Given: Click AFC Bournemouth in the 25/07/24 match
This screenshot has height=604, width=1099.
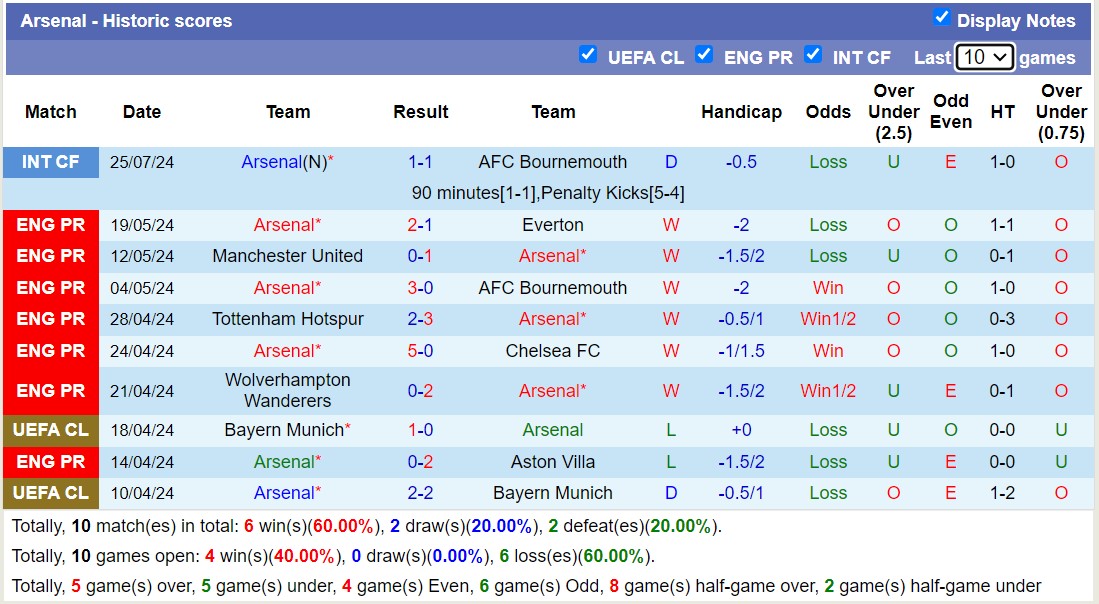Looking at the screenshot, I should click(x=554, y=161).
